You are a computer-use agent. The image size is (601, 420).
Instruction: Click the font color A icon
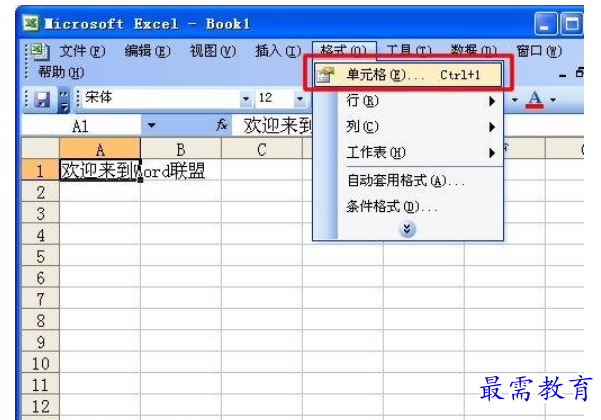click(x=534, y=100)
